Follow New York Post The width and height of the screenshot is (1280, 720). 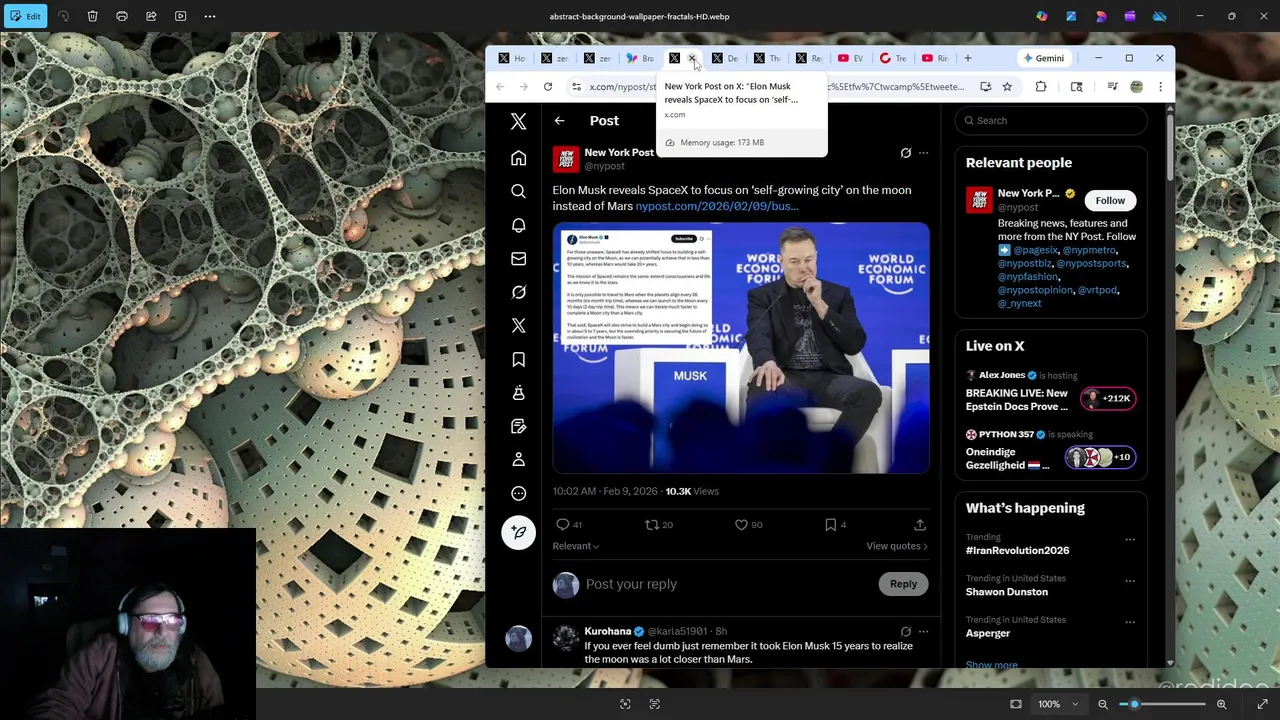coord(1110,200)
